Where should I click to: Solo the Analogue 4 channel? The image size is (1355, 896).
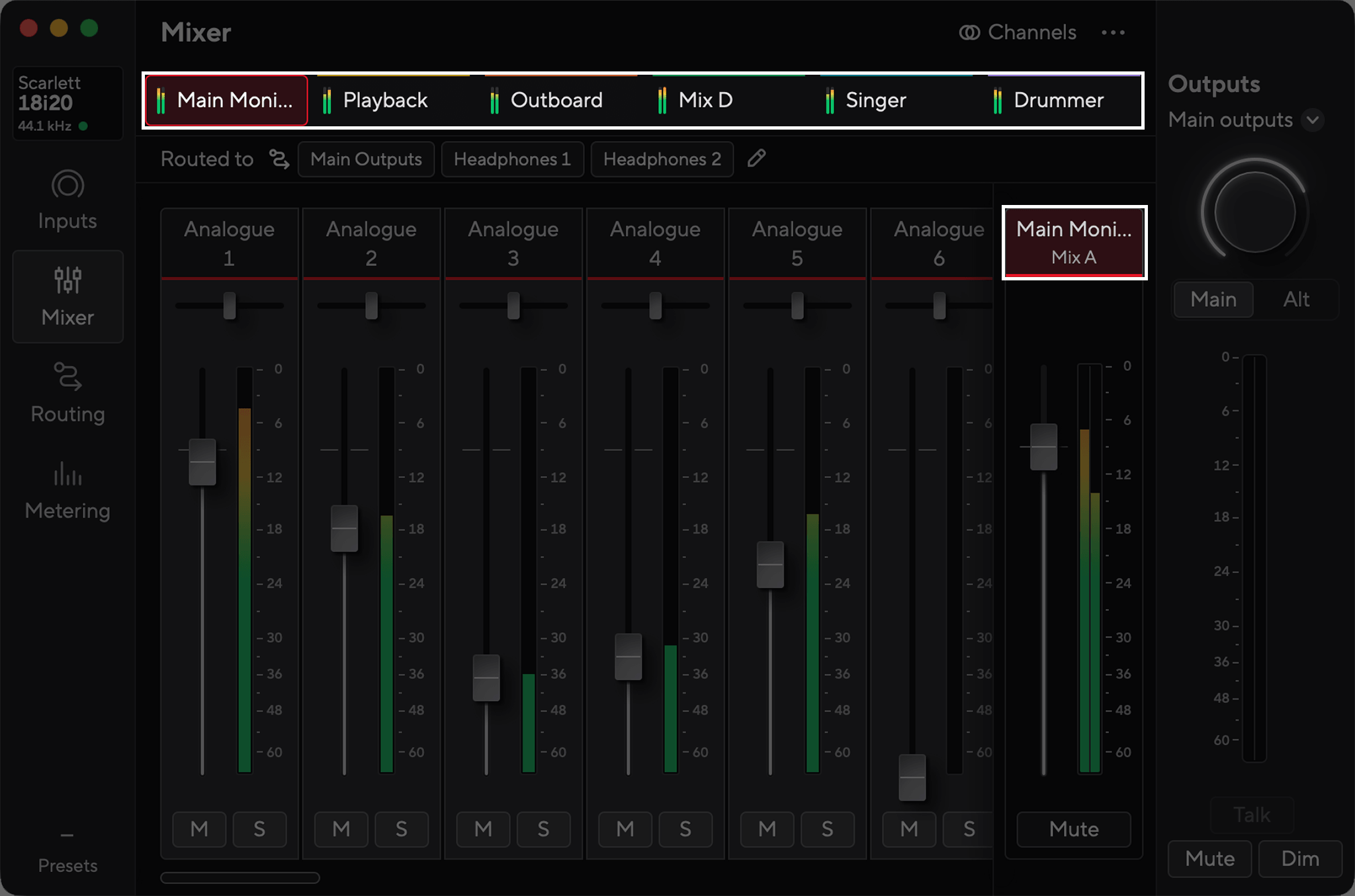[x=685, y=829]
